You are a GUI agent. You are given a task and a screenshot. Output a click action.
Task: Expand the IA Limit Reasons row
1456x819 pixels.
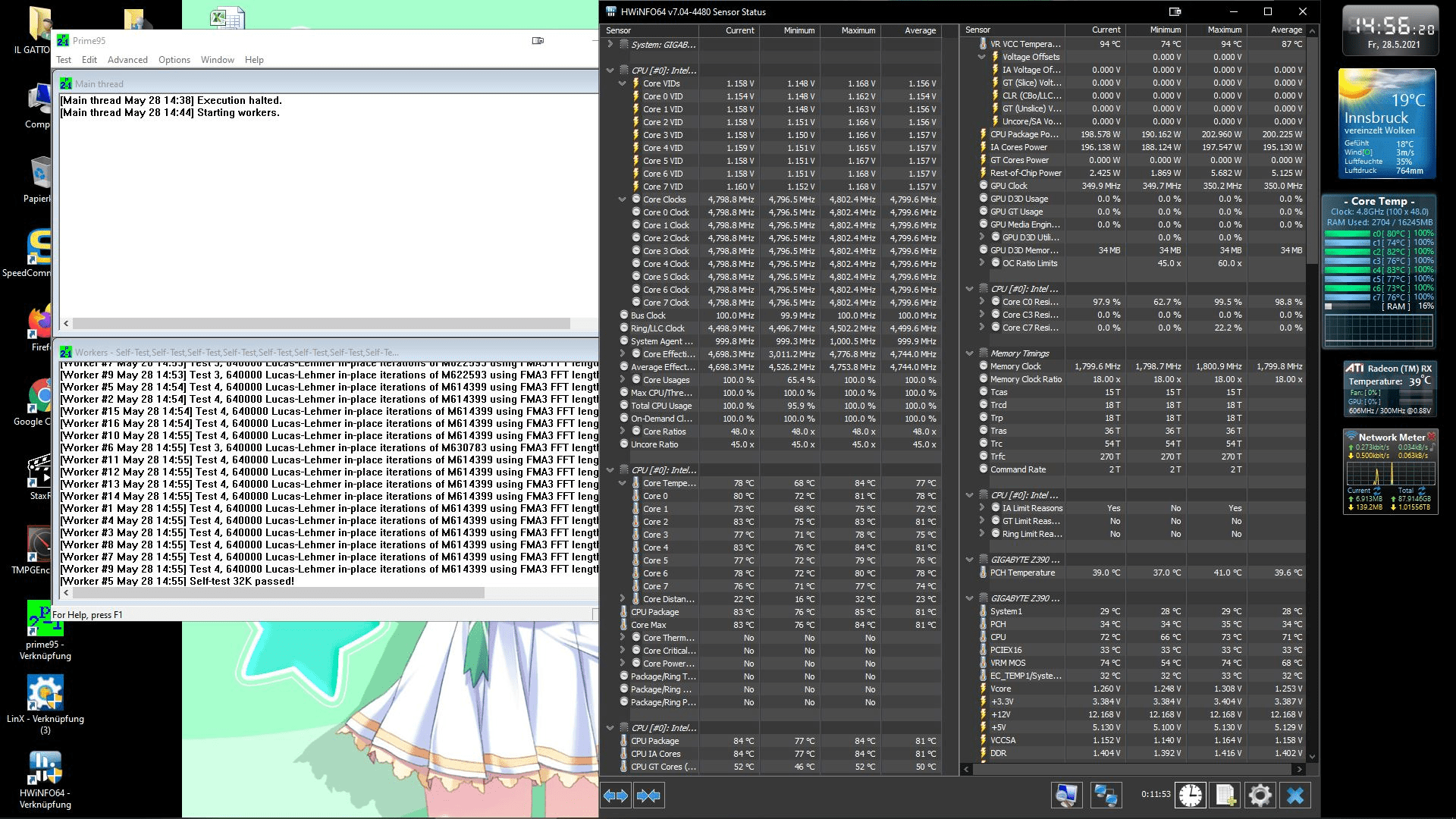click(981, 508)
